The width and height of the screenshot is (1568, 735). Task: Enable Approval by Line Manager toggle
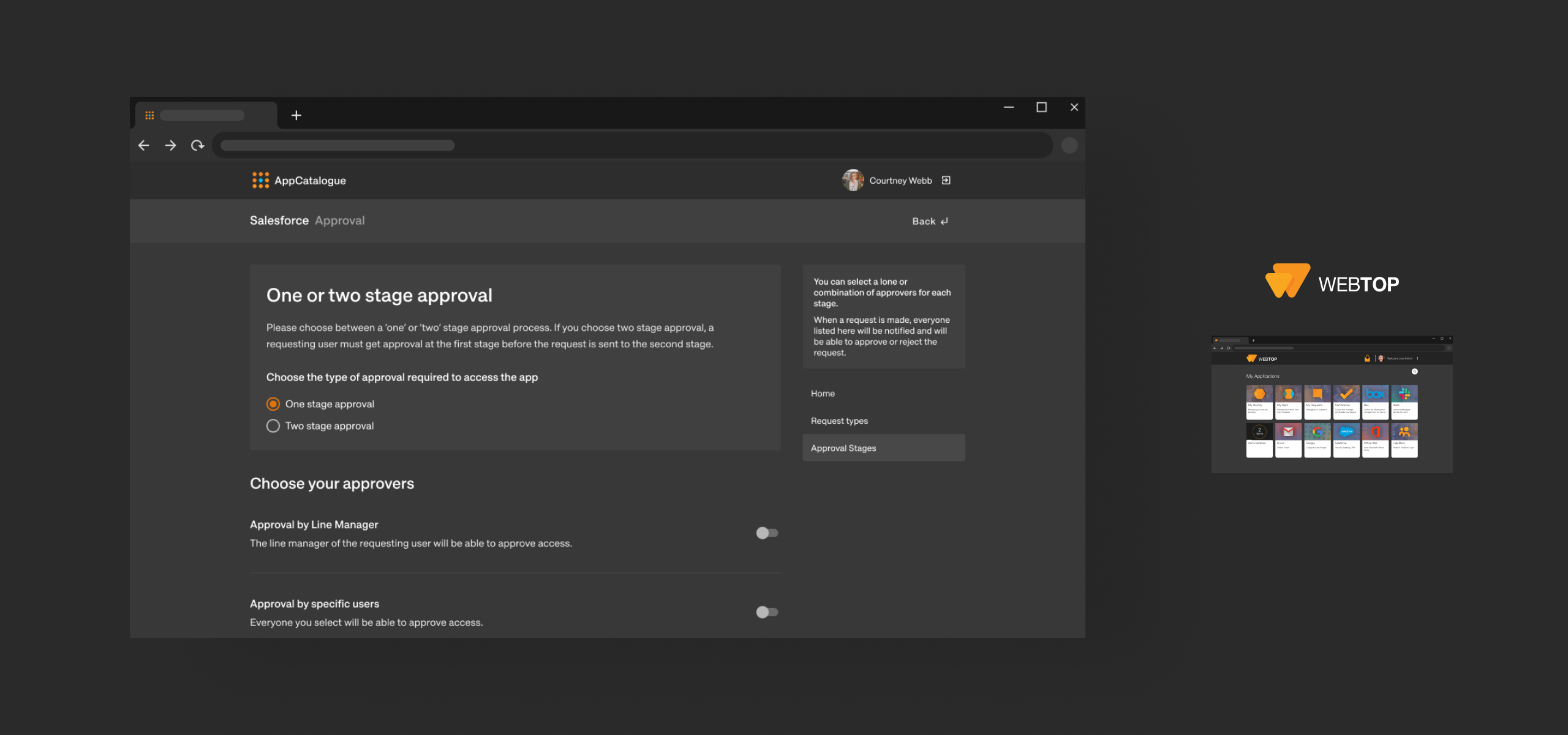point(767,533)
